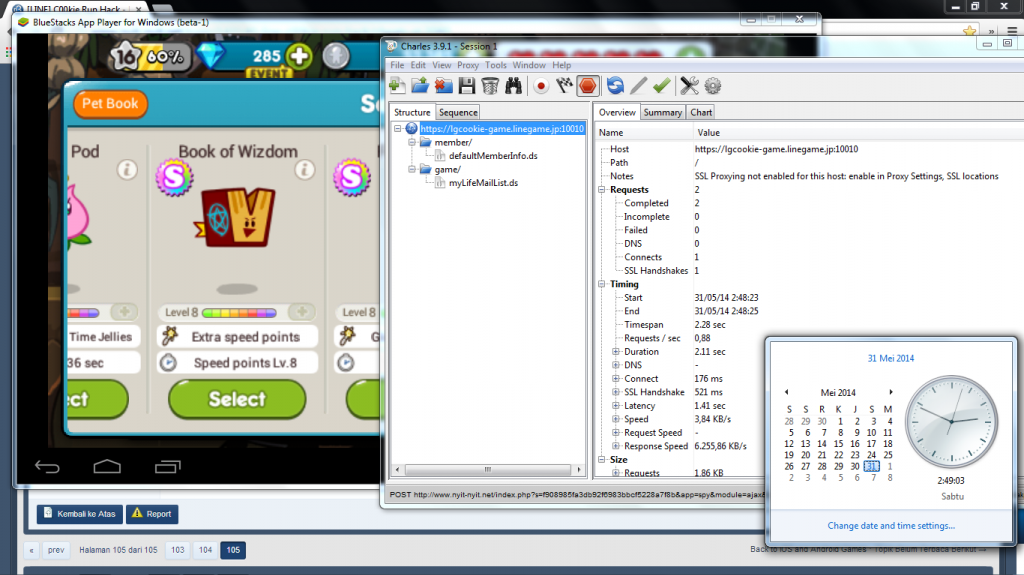Viewport: 1024px width, 575px height.
Task: Expand the Latency row
Action: pos(616,406)
